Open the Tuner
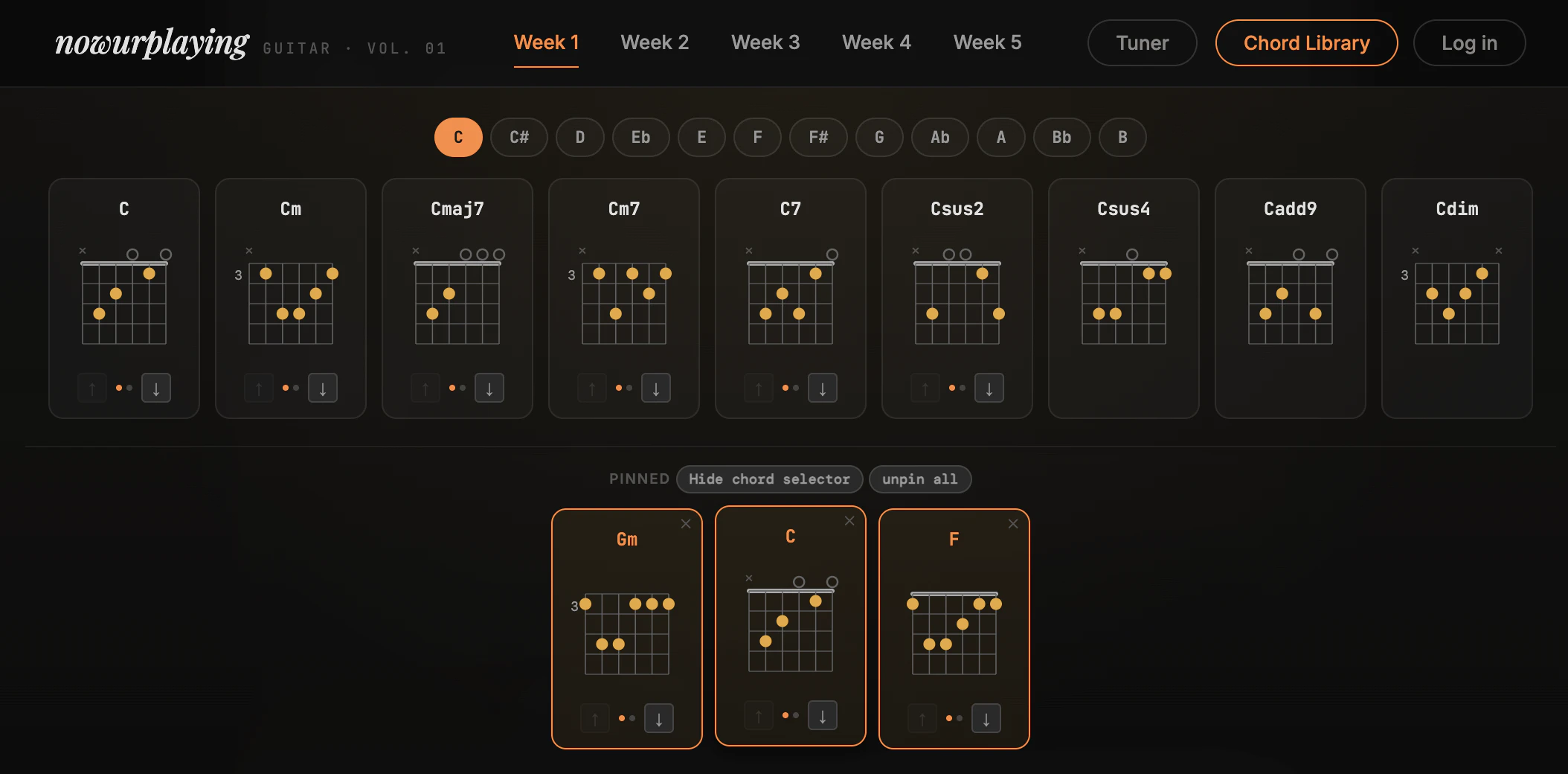1568x774 pixels. 1142,42
